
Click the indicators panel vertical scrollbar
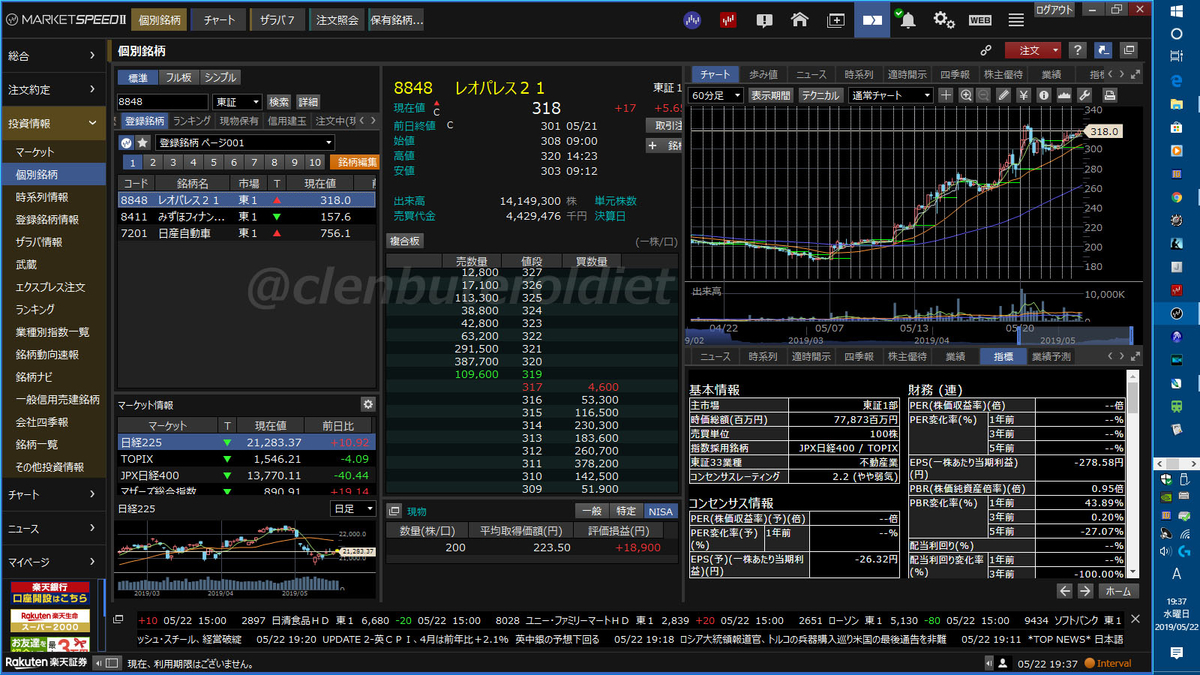(1132, 473)
